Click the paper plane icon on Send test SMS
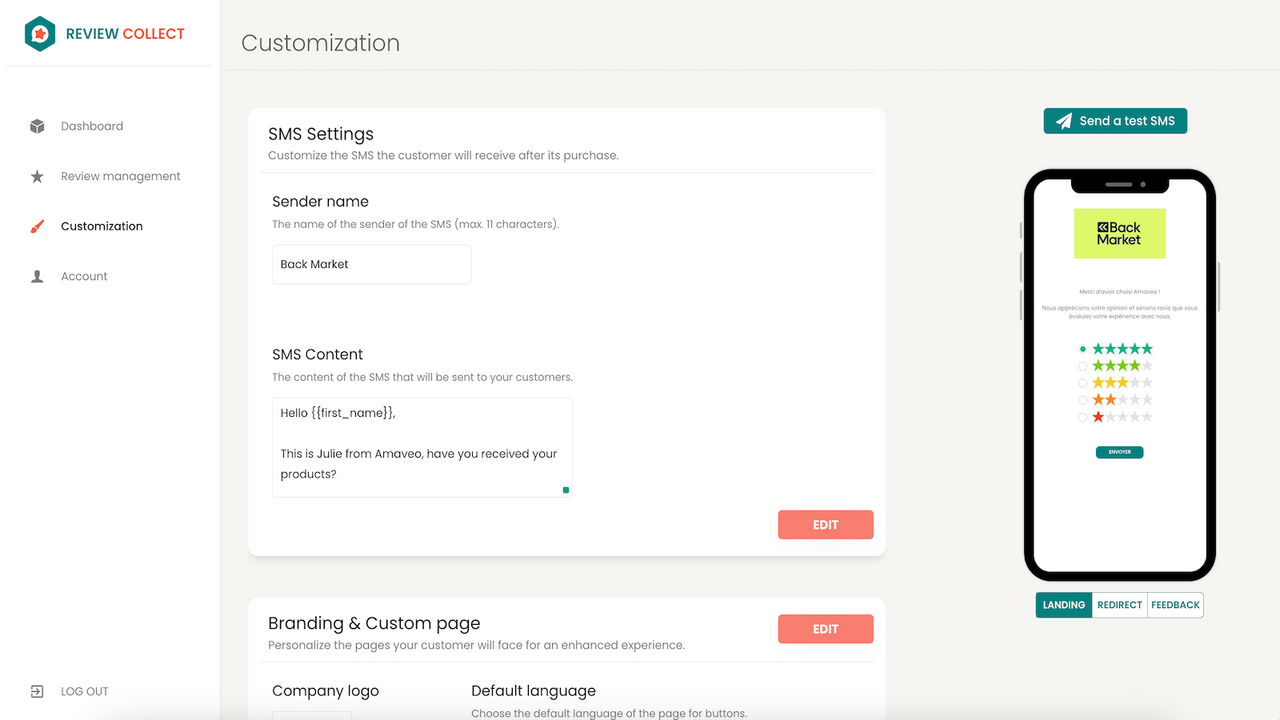 [1064, 121]
